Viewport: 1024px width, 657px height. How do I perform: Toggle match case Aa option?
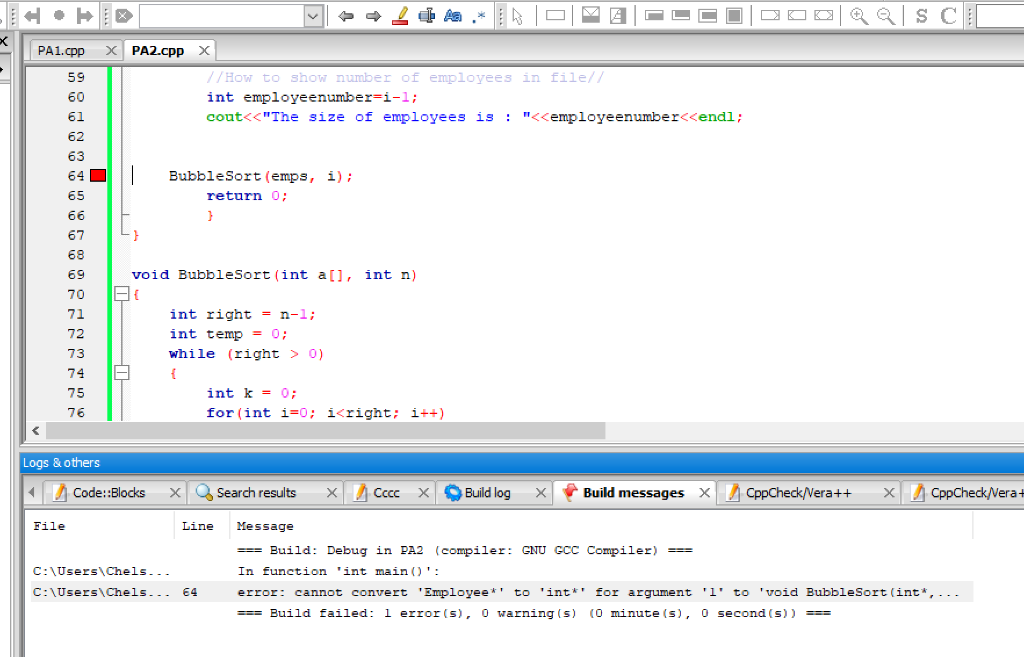point(453,16)
